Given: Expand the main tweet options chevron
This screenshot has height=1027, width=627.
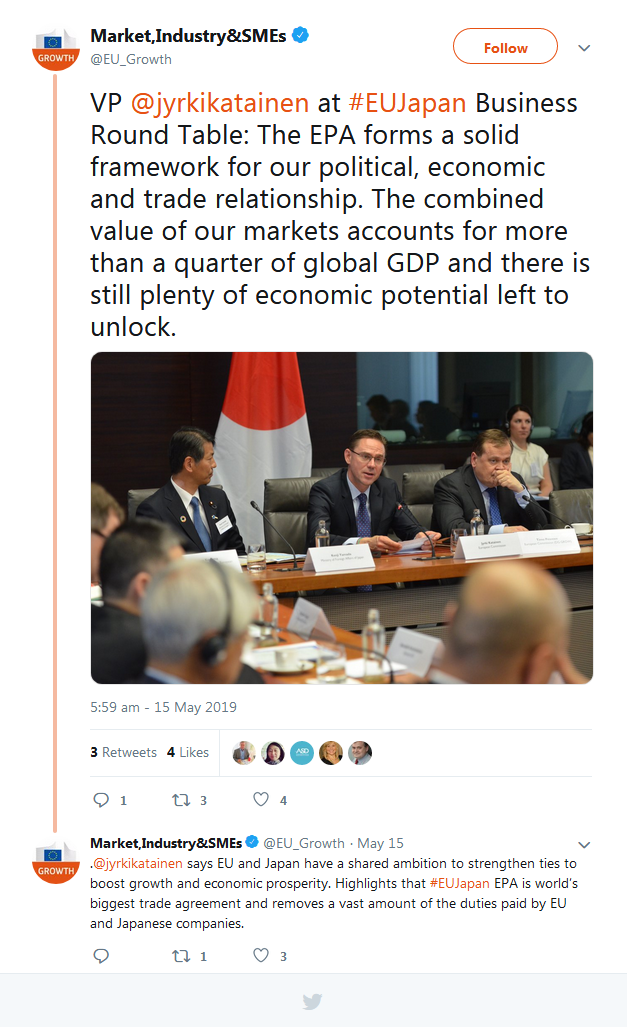Looking at the screenshot, I should pyautogui.click(x=585, y=48).
